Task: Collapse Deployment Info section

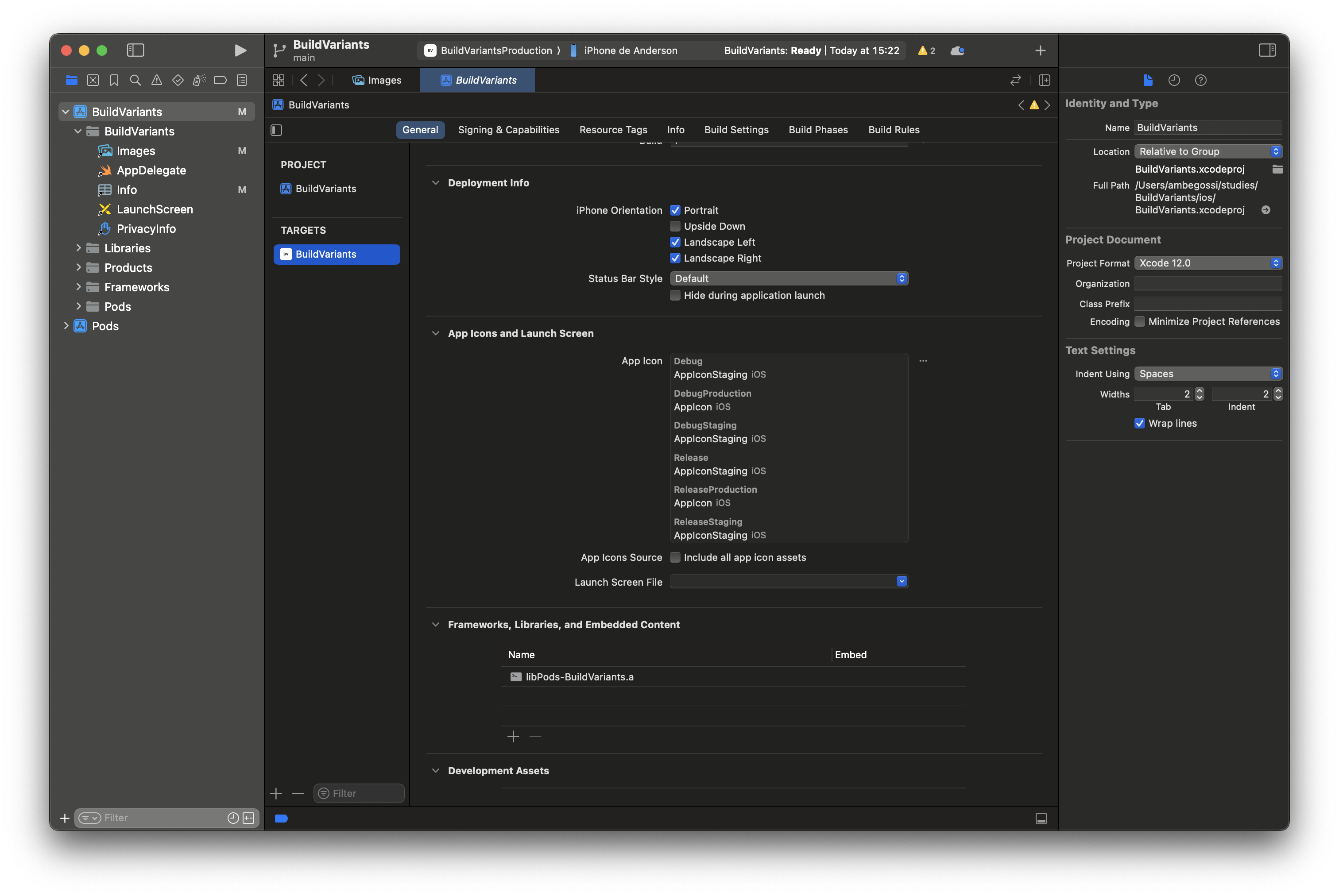Action: [435, 183]
